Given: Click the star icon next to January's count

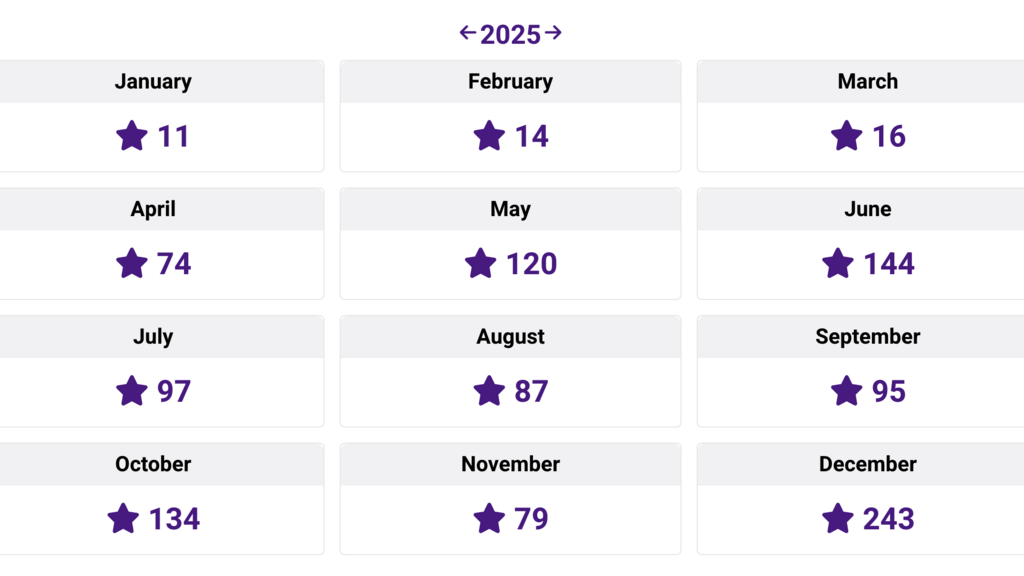Looking at the screenshot, I should 132,136.
